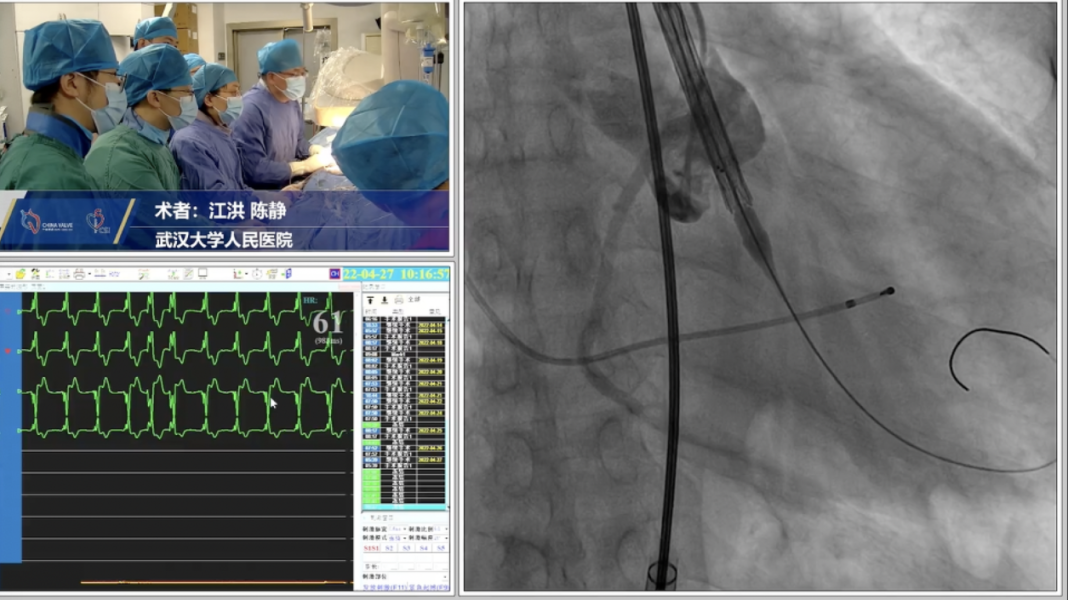Click the blue CH channel icon
The height and width of the screenshot is (600, 1068).
(335, 274)
